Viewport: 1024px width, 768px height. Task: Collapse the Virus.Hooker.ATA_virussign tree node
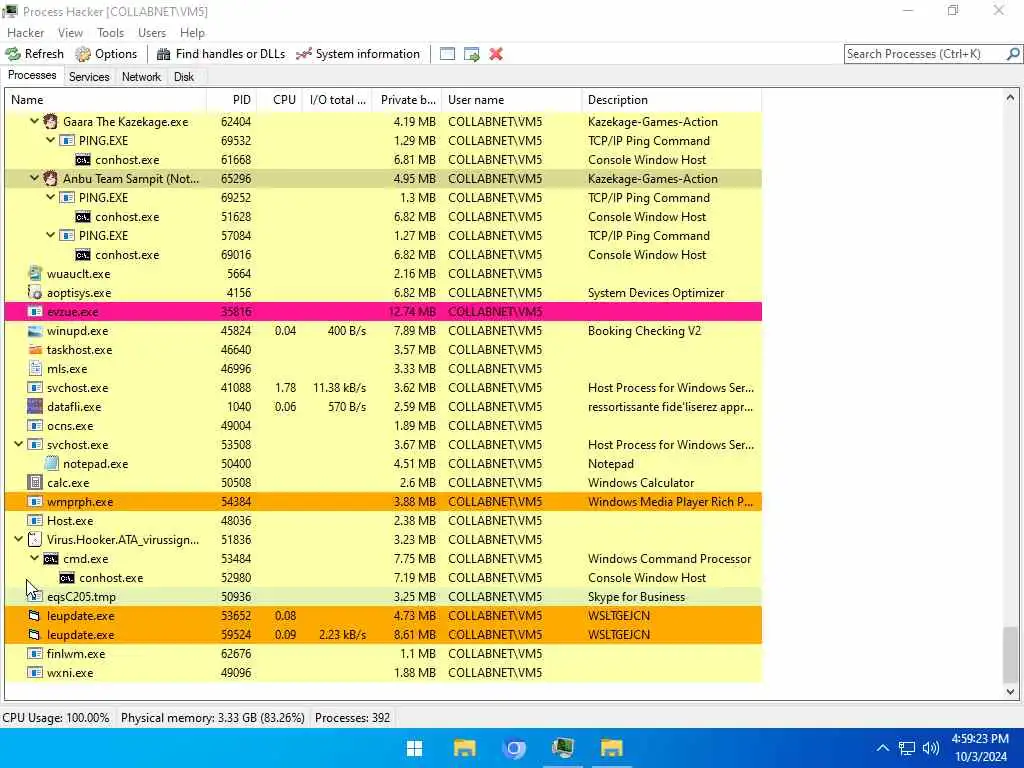(18, 539)
